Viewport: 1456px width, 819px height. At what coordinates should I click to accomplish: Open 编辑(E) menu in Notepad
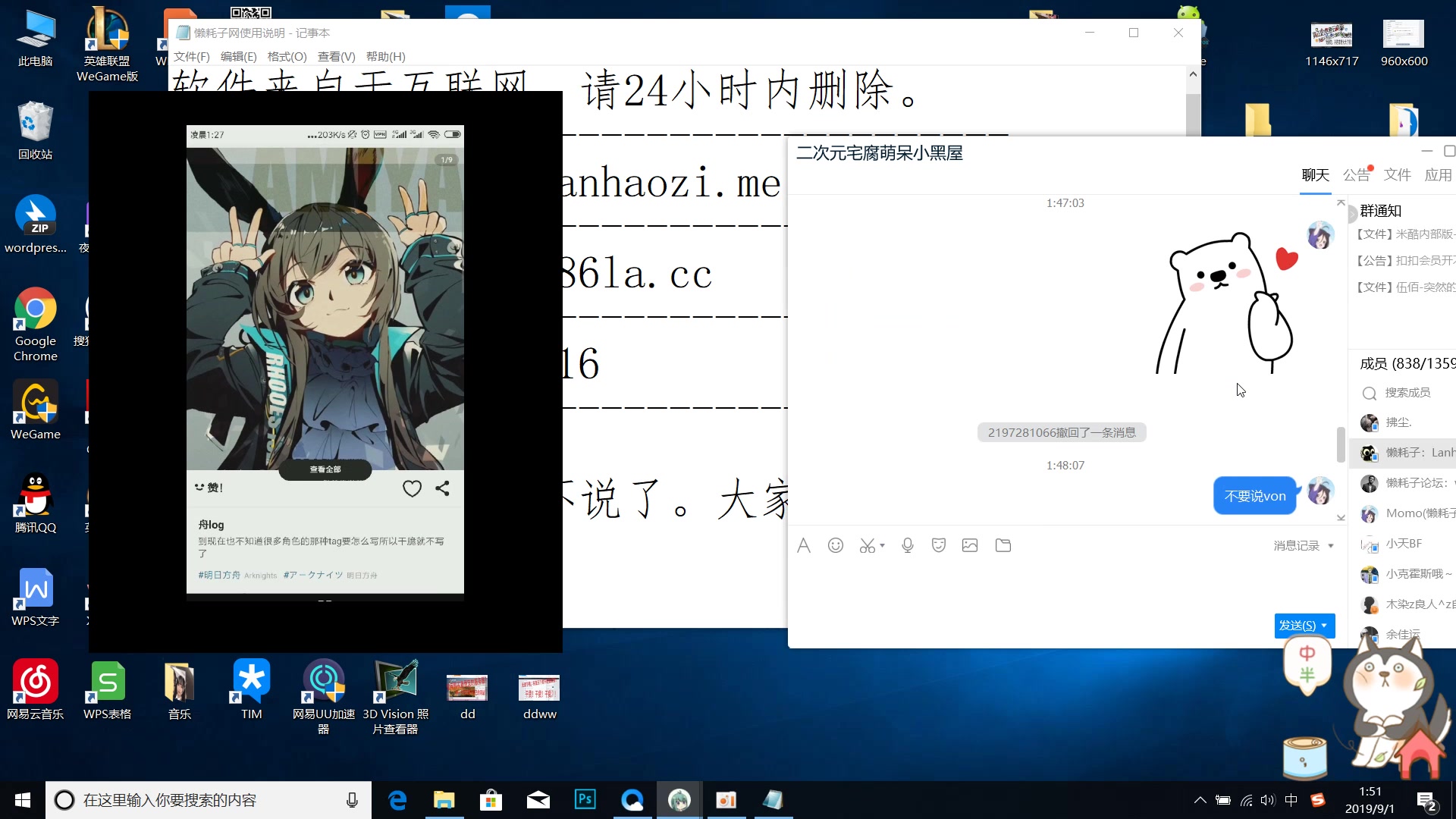pyautogui.click(x=238, y=57)
